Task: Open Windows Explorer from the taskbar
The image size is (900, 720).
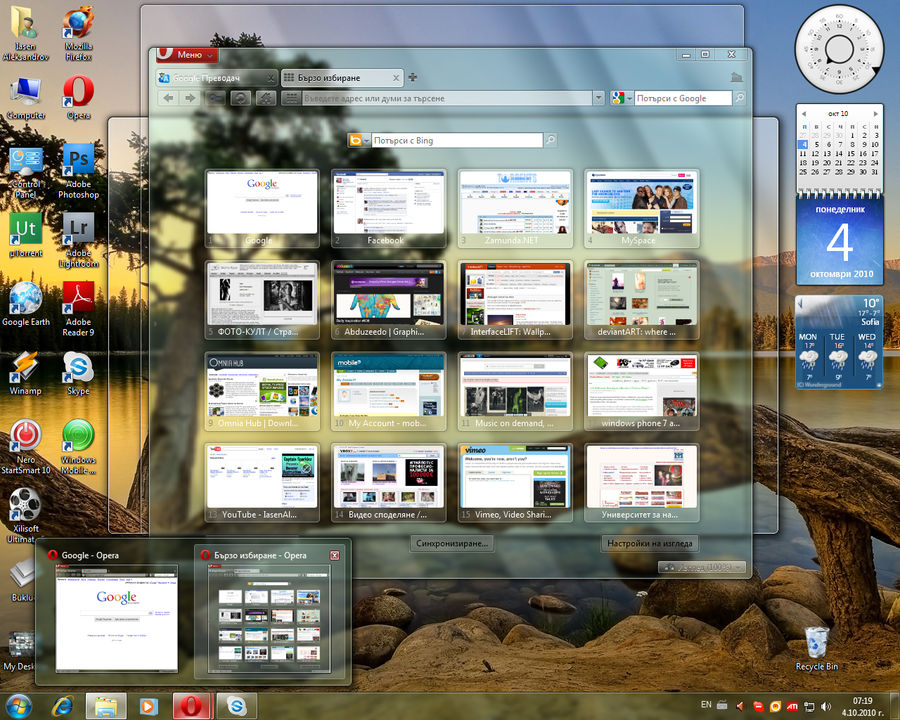Action: [x=106, y=706]
